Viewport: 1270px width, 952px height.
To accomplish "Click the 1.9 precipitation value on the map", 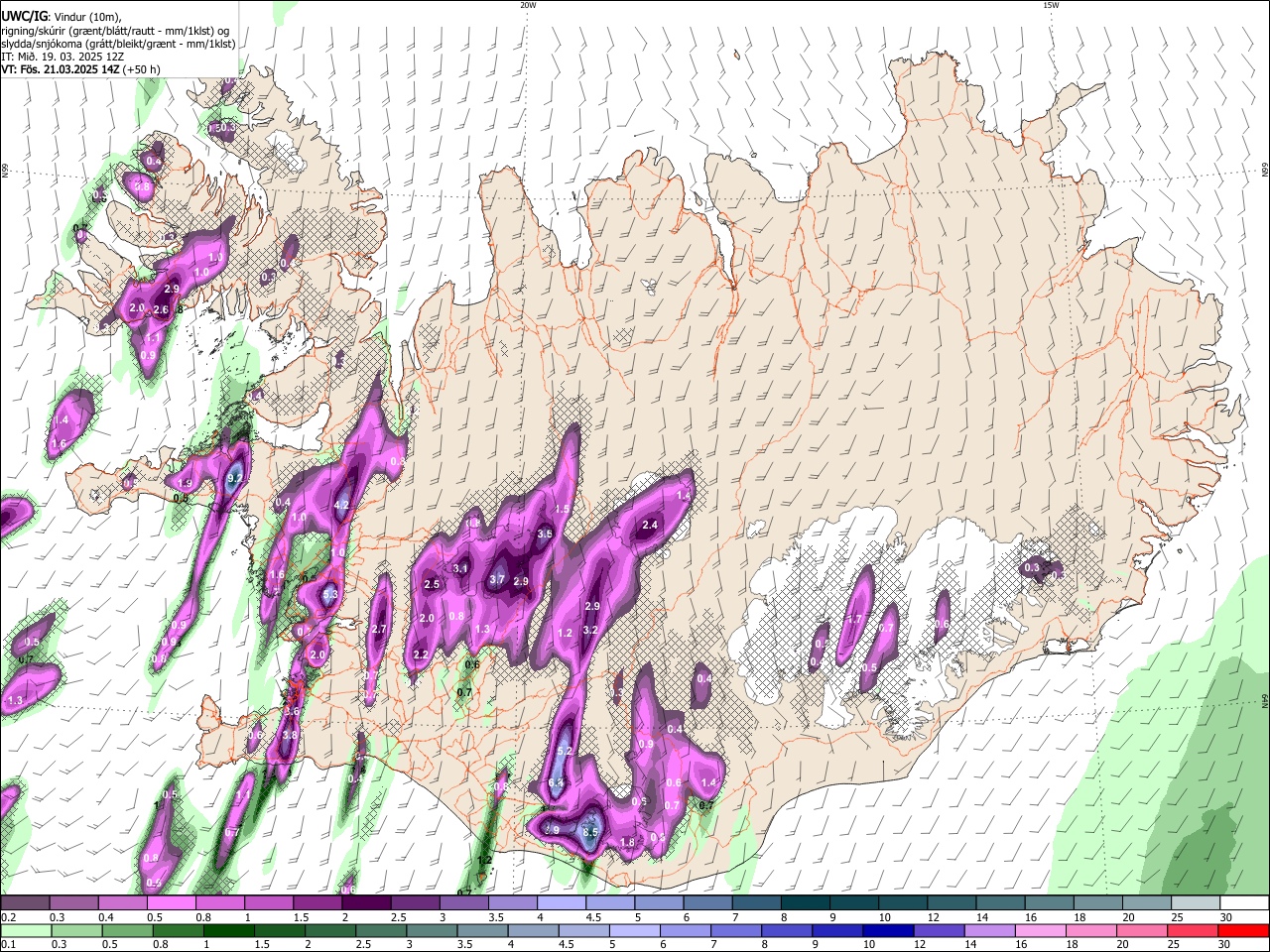I will [x=185, y=484].
